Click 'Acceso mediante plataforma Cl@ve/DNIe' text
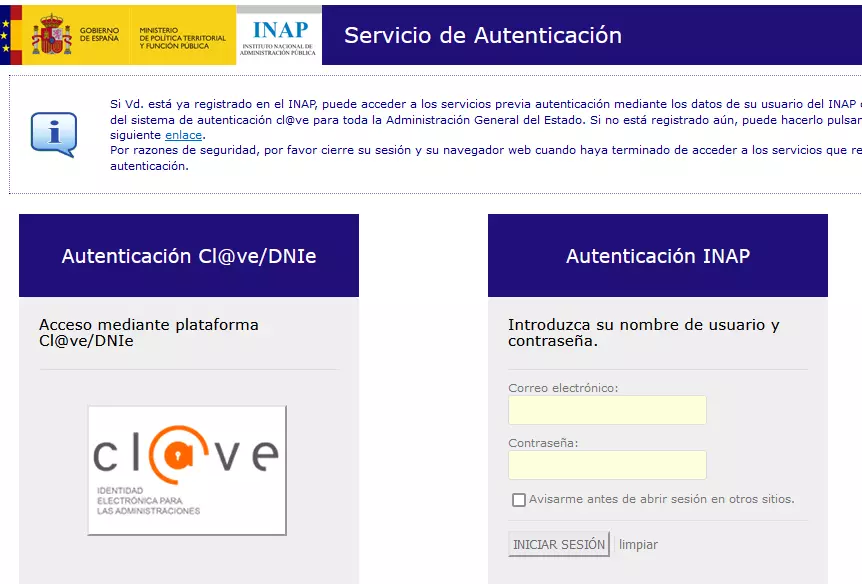This screenshot has height=584, width=862. click(x=148, y=333)
